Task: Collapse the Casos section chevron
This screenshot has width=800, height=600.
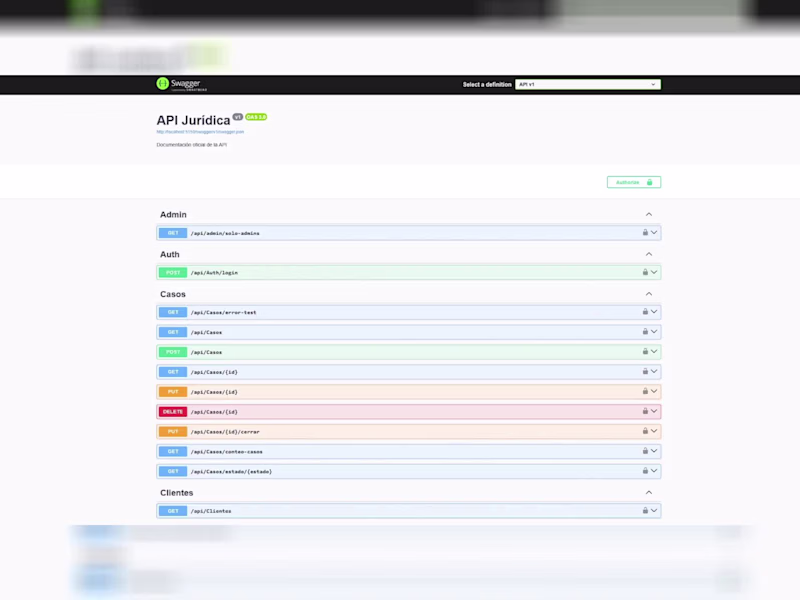Action: coord(648,294)
